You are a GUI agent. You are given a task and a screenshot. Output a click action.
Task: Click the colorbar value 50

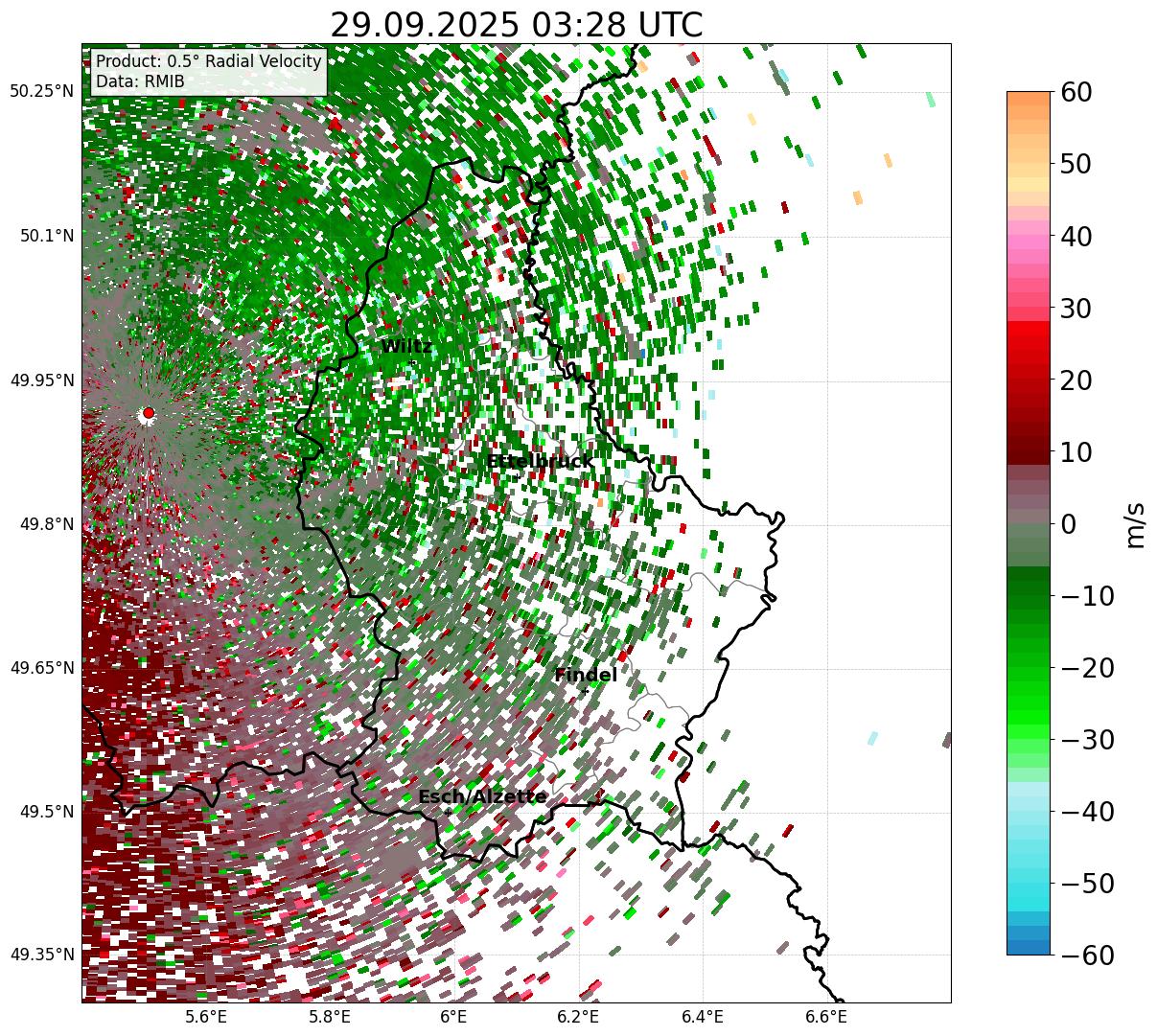click(1074, 164)
